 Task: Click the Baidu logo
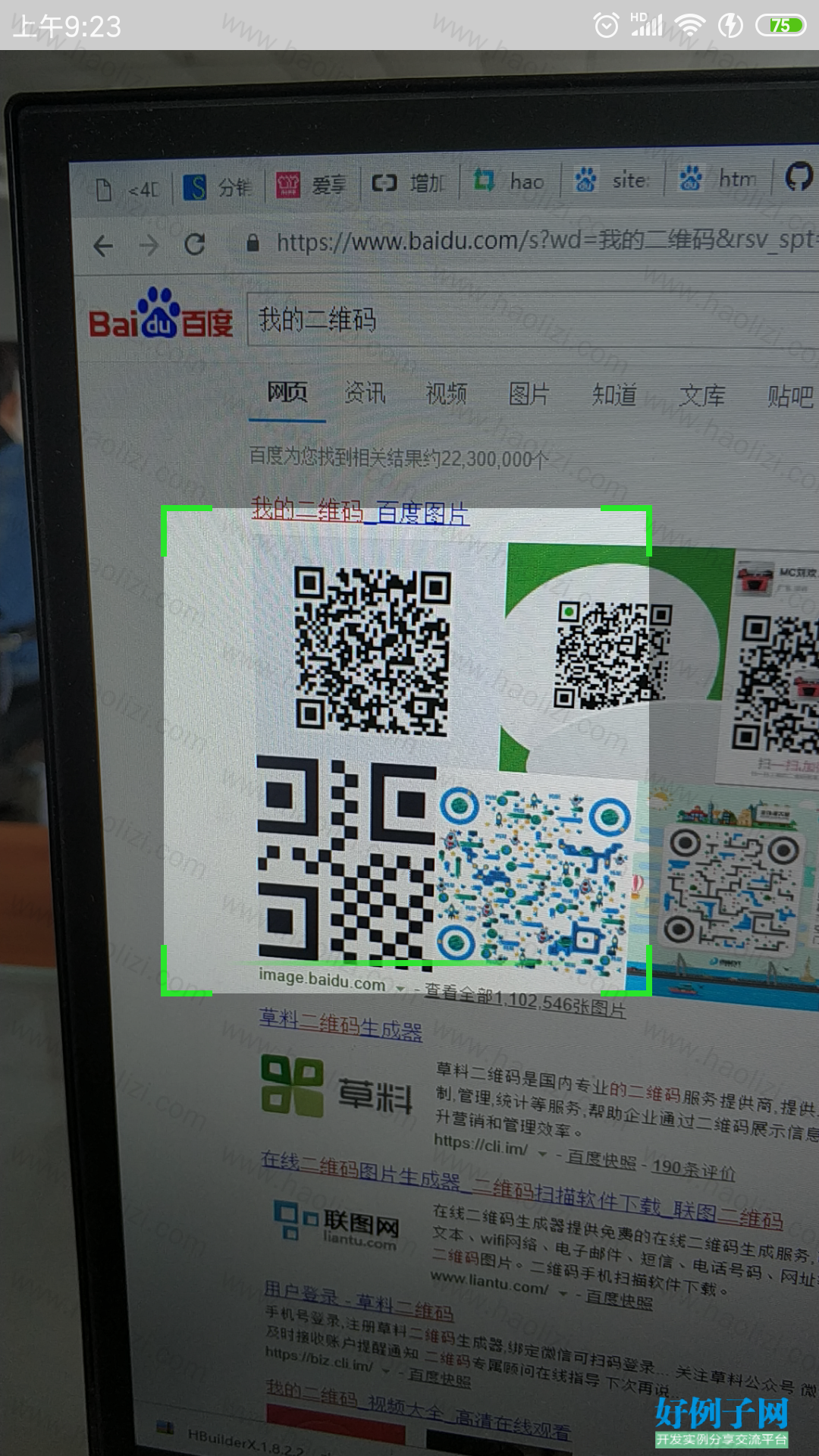(161, 315)
